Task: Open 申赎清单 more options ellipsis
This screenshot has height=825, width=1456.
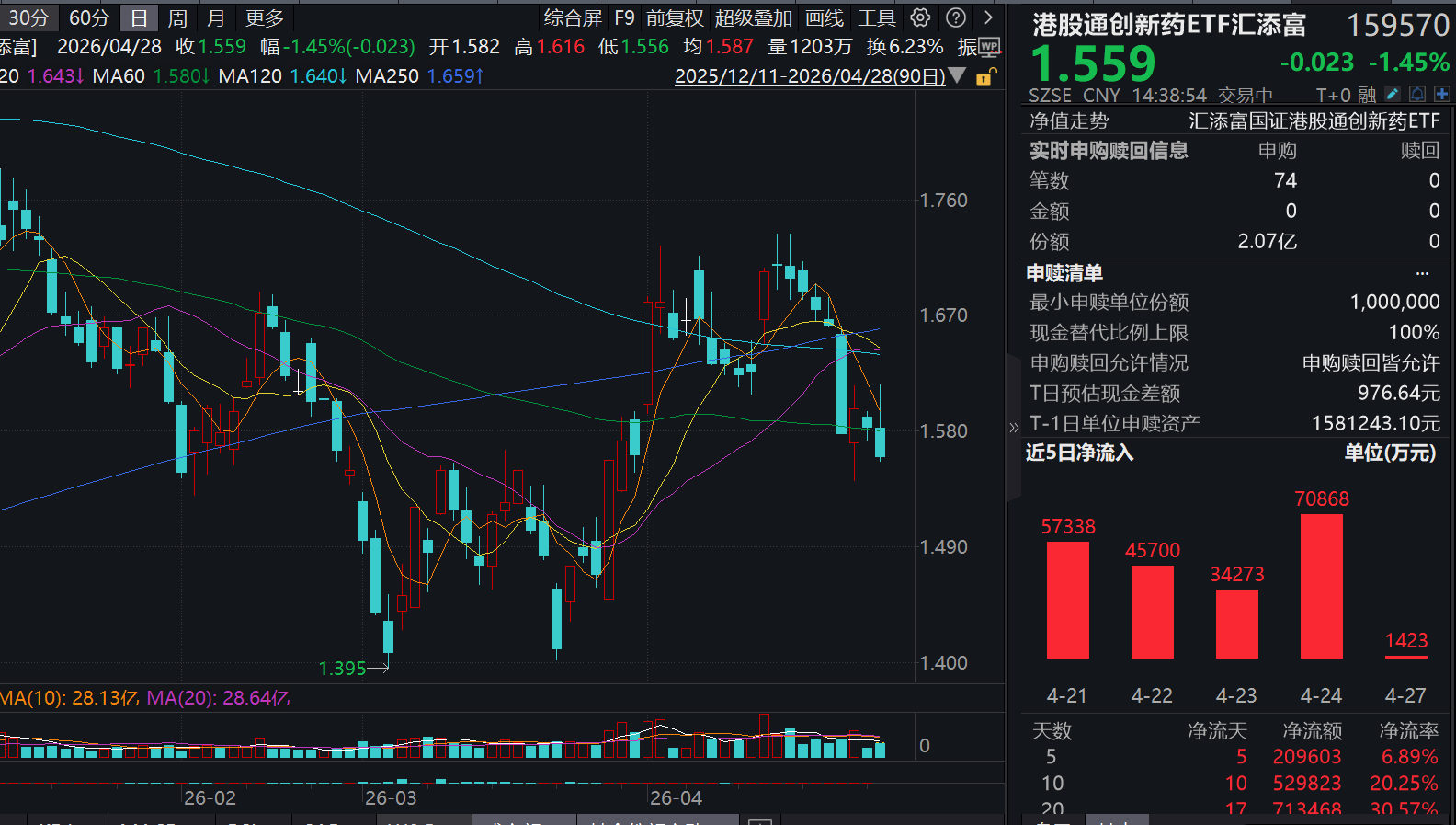Action: coord(1422,273)
